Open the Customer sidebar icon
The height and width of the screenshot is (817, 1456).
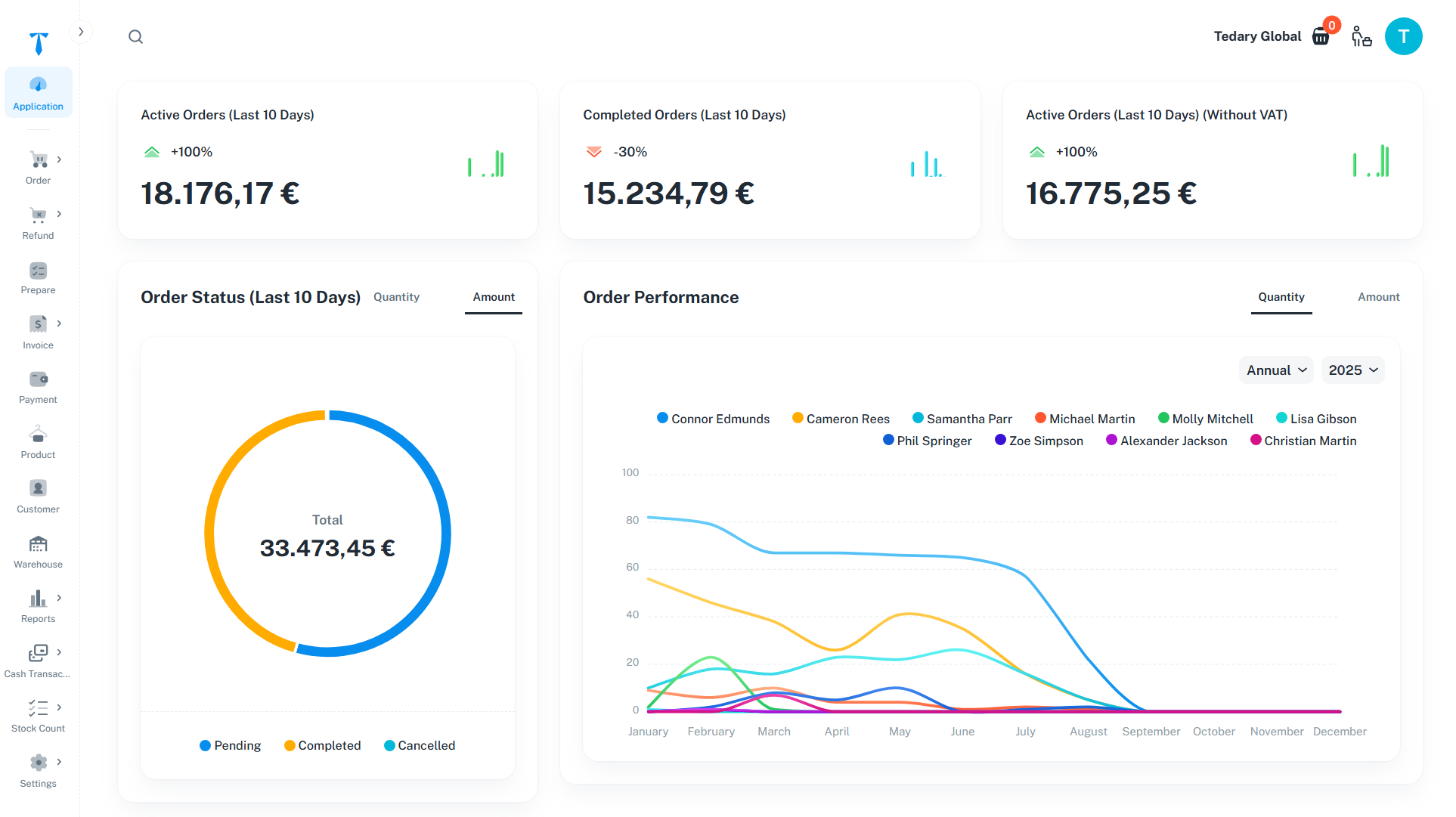tap(38, 489)
